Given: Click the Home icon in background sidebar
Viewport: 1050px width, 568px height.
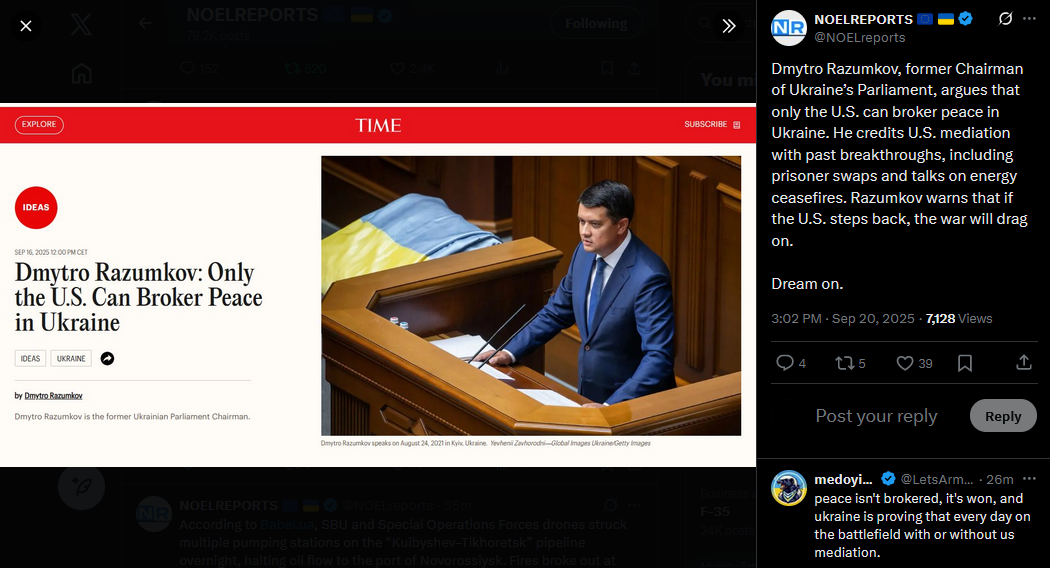Looking at the screenshot, I should (82, 73).
